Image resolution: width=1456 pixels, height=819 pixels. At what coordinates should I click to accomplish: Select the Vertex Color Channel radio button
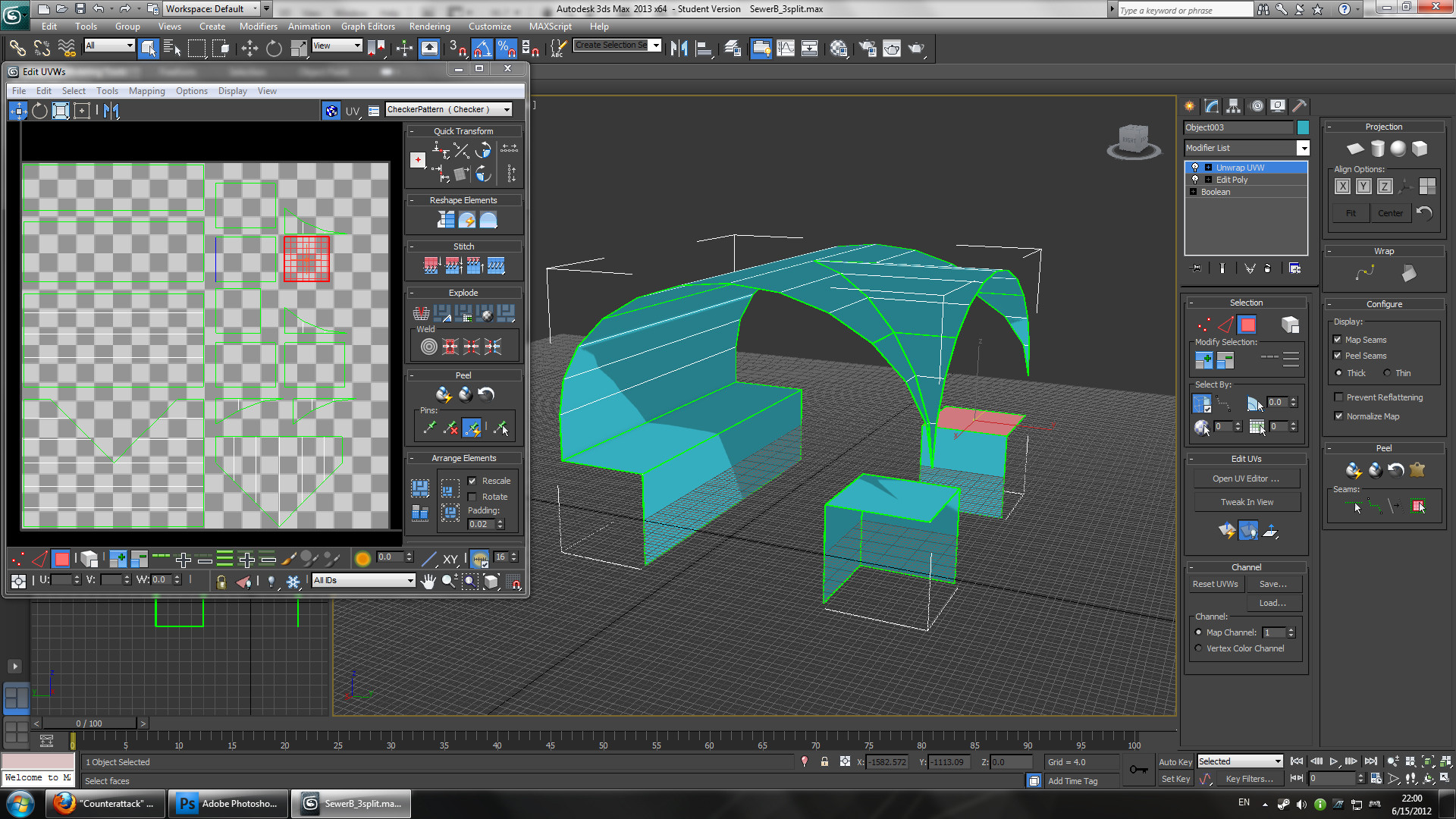tap(1199, 648)
